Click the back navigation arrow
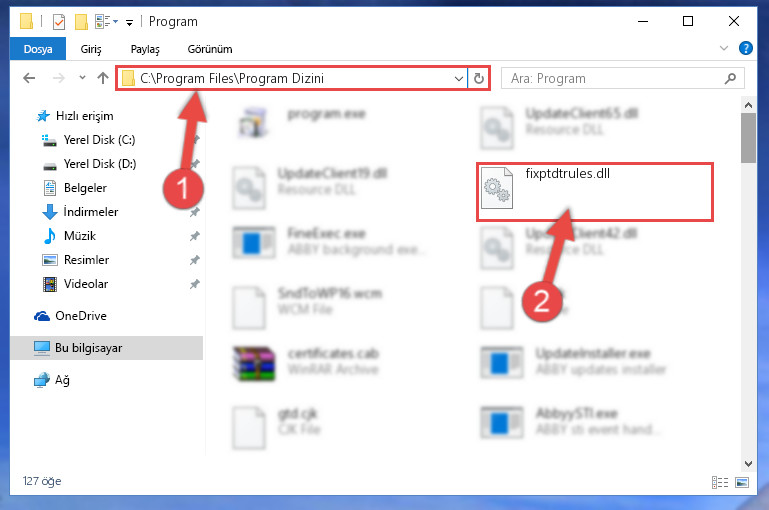Screen dimensions: 769x510 coord(29,78)
